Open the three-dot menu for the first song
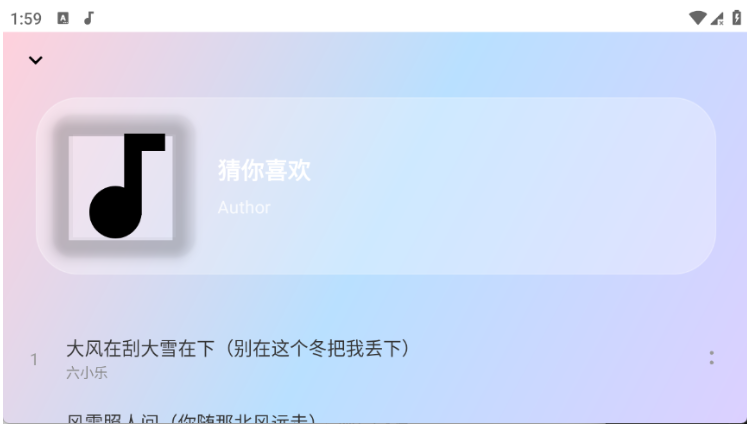 tap(711, 358)
